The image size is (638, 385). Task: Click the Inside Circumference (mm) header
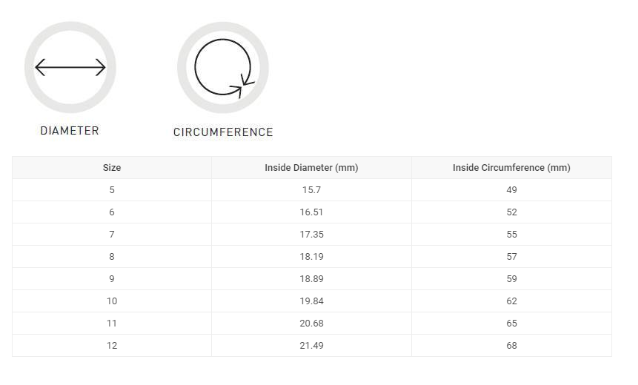tap(511, 168)
